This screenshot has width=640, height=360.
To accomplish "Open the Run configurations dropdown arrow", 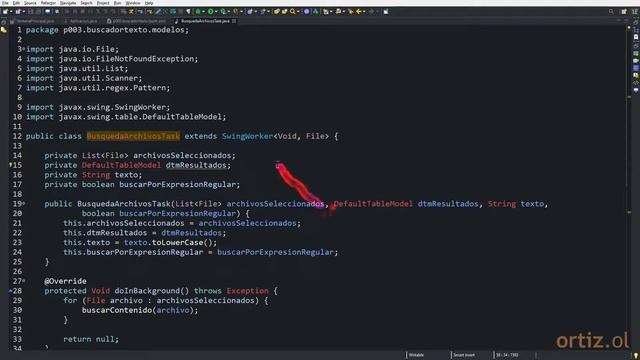I will [216, 11].
